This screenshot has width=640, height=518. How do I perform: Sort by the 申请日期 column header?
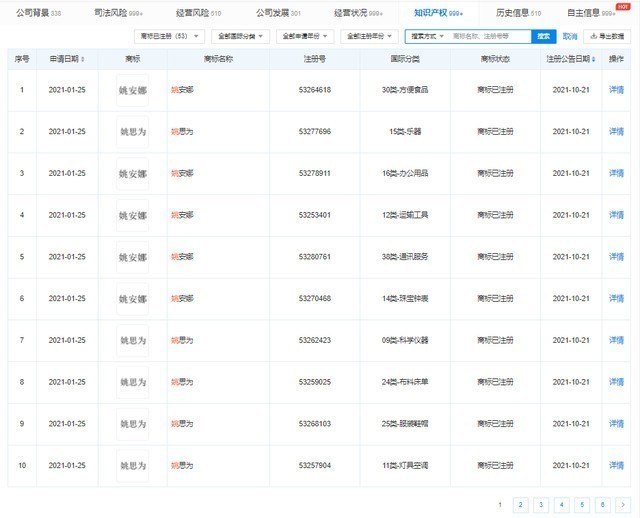(68, 59)
